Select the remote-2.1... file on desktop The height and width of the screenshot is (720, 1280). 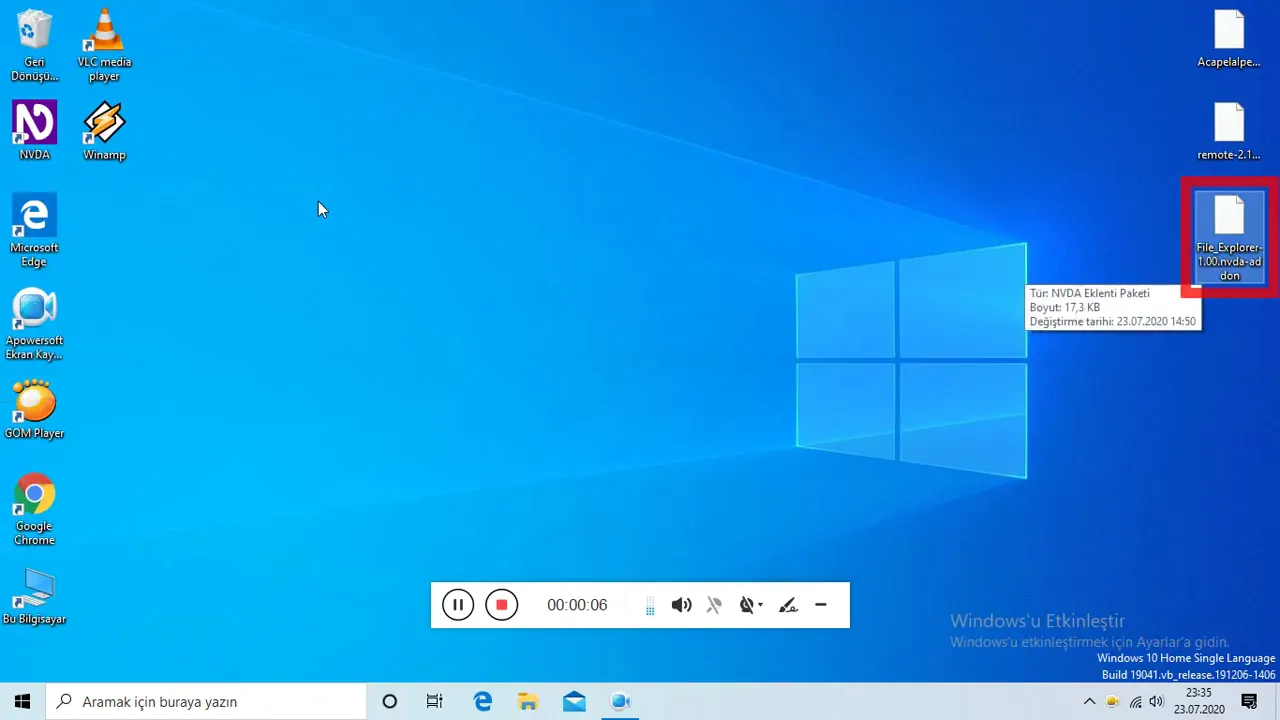click(1229, 131)
